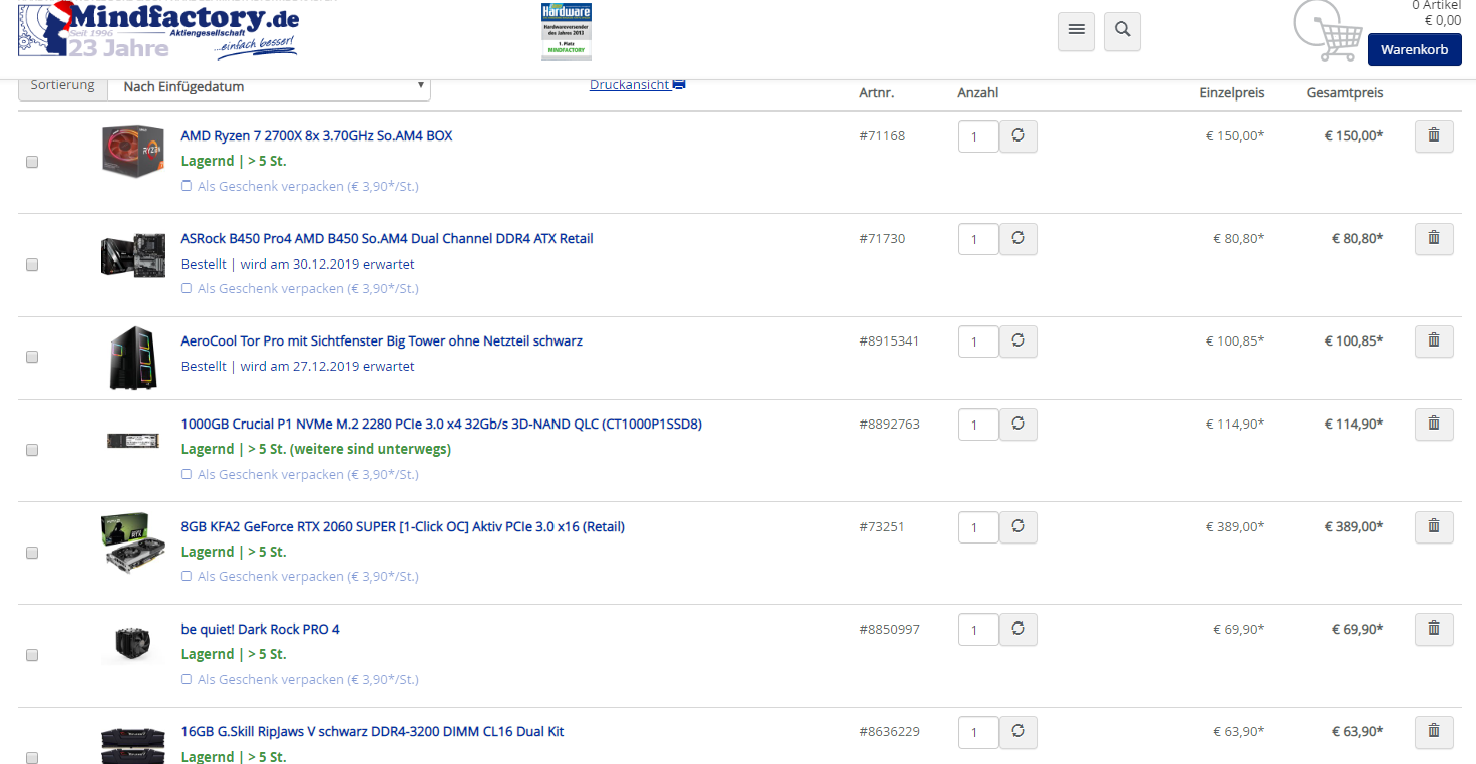Refresh quantity for AeroCool Tor Pro
The height and width of the screenshot is (764, 1476).
[1018, 341]
